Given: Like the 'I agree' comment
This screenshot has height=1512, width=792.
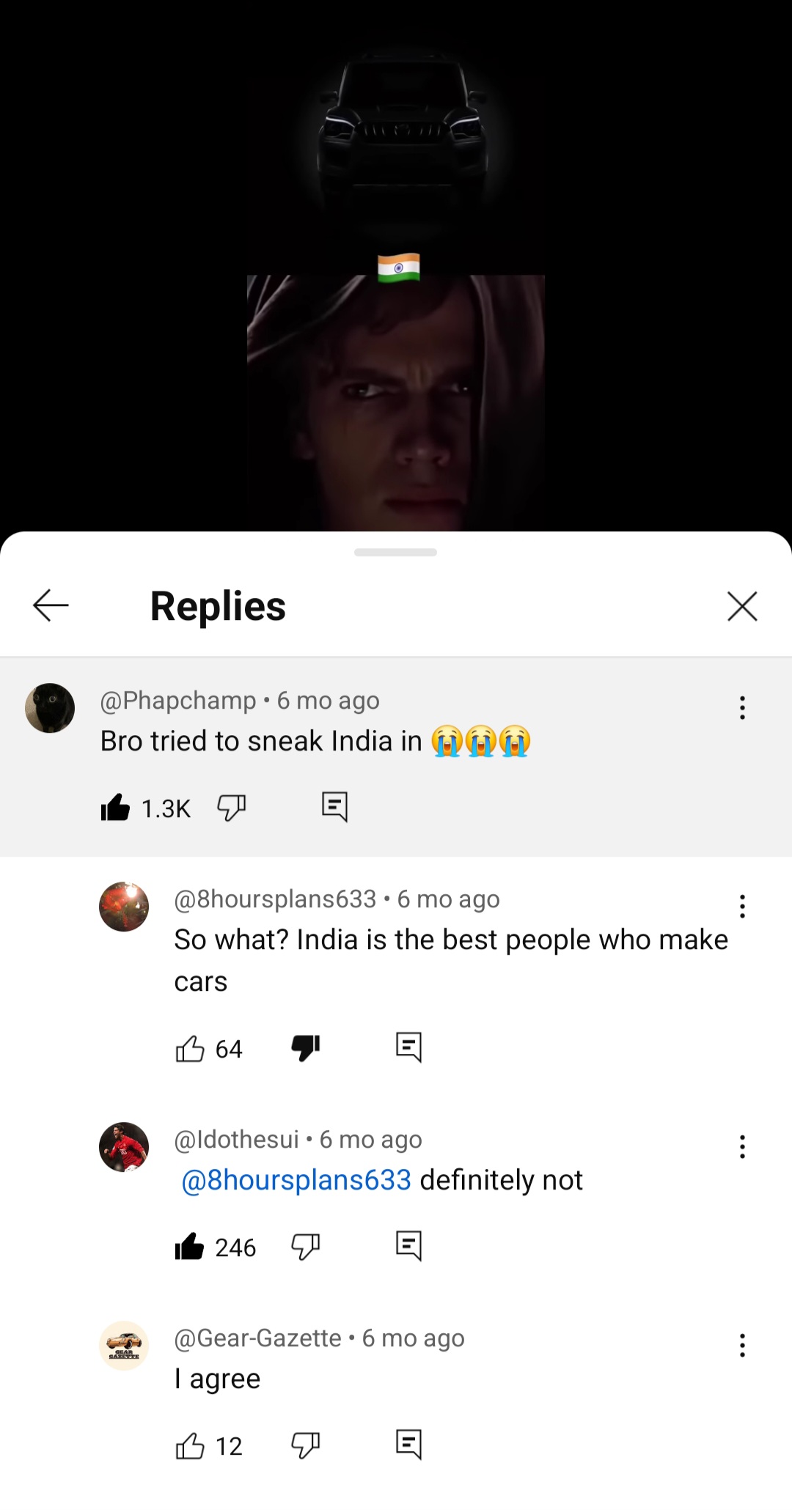Looking at the screenshot, I should tap(190, 1446).
